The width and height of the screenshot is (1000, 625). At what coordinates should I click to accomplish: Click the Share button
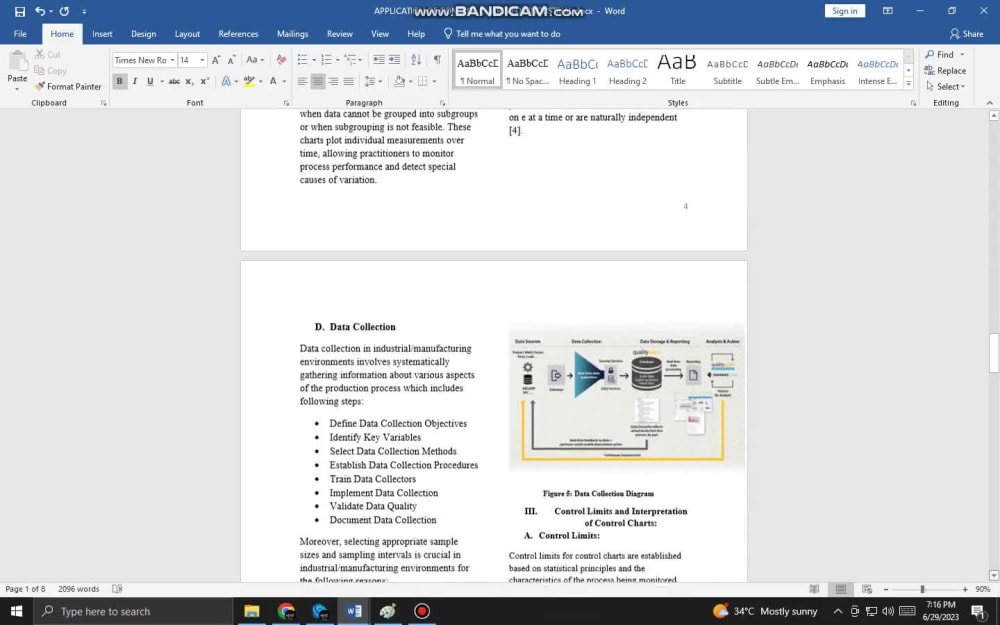[x=966, y=34]
